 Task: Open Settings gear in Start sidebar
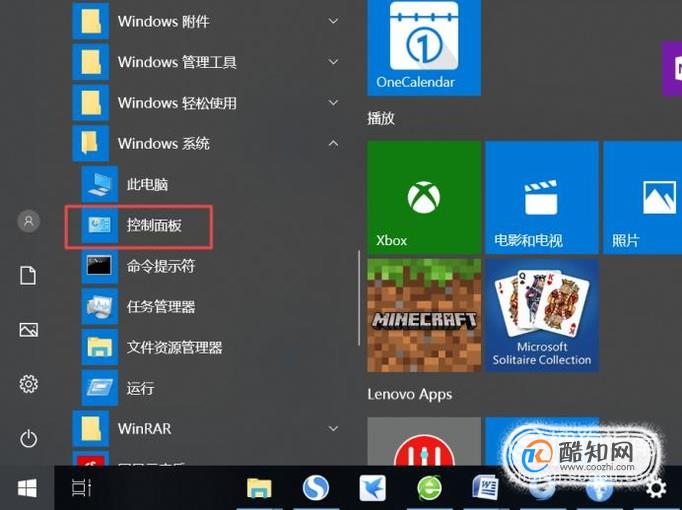(x=28, y=384)
